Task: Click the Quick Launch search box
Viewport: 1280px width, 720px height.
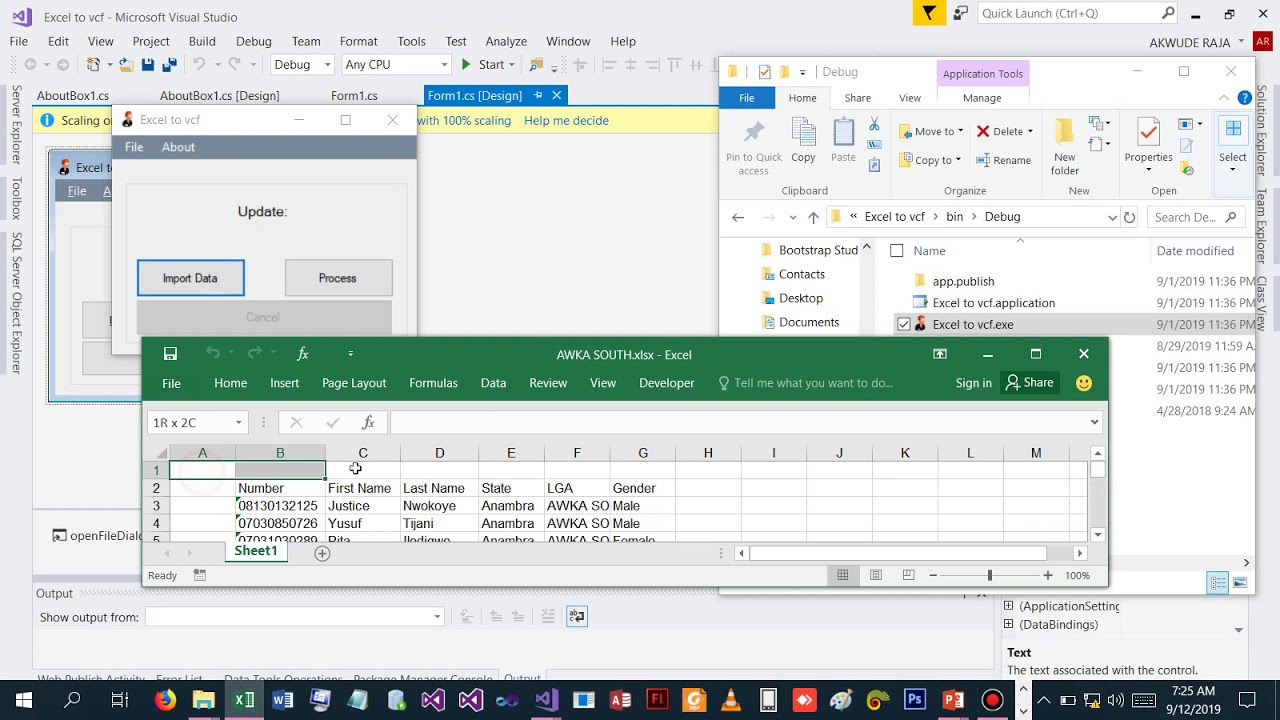Action: pos(1077,13)
